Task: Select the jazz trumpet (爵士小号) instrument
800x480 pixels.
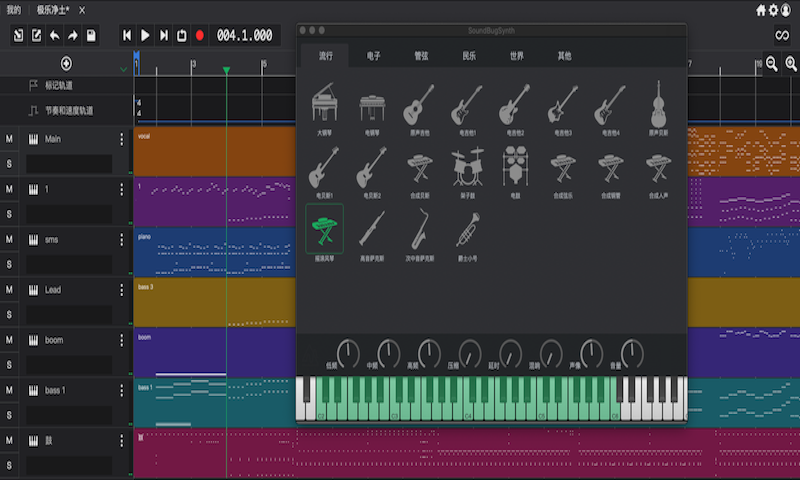Action: (467, 230)
